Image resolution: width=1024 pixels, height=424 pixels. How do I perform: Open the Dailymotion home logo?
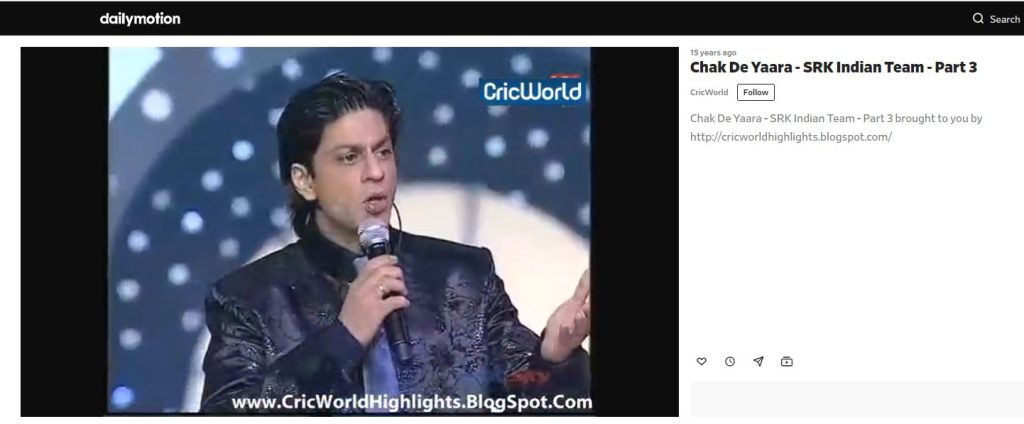click(140, 19)
